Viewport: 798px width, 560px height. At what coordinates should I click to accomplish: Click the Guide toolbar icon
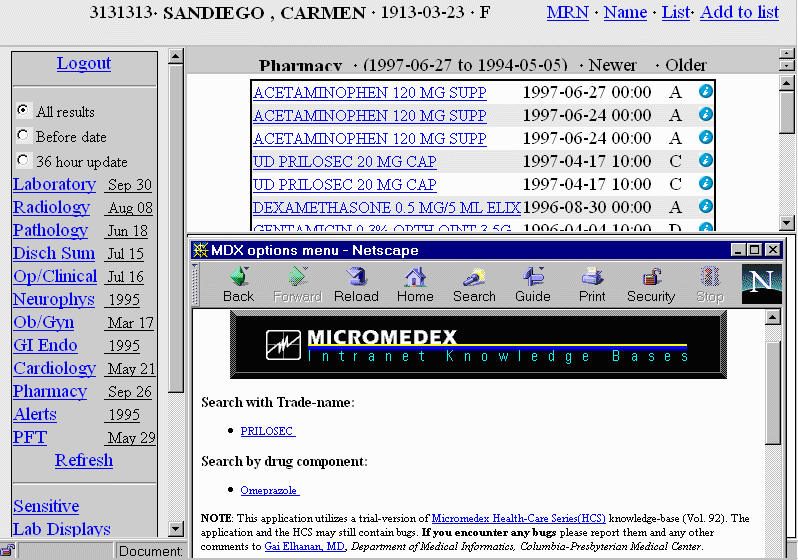(532, 284)
